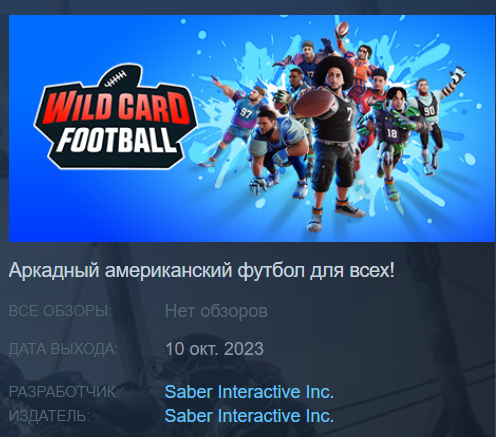
Task: Click the 'ИЗДАТЕЛЬ:' label
Action: [x=49, y=416]
